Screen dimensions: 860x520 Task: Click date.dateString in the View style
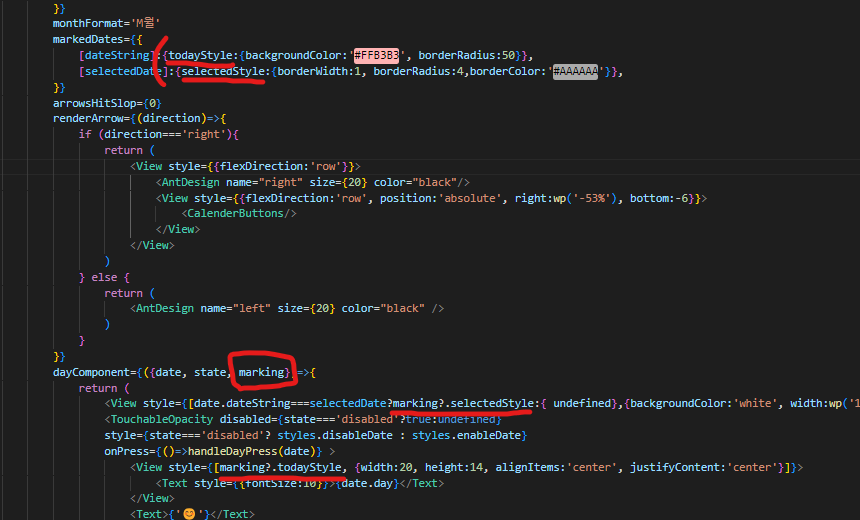click(x=242, y=404)
